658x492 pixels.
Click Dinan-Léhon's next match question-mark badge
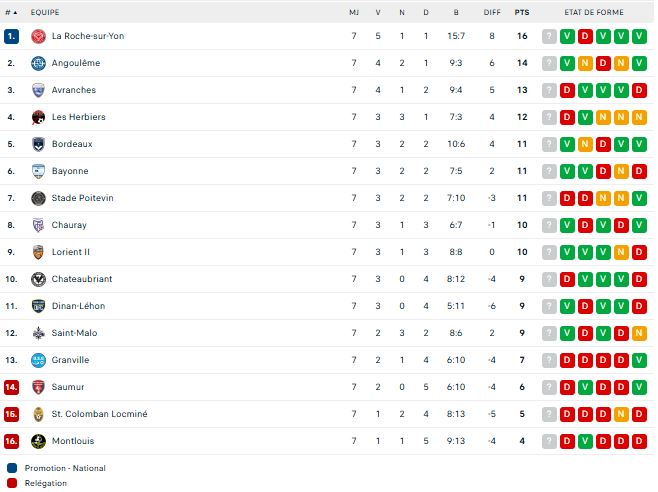click(x=548, y=306)
